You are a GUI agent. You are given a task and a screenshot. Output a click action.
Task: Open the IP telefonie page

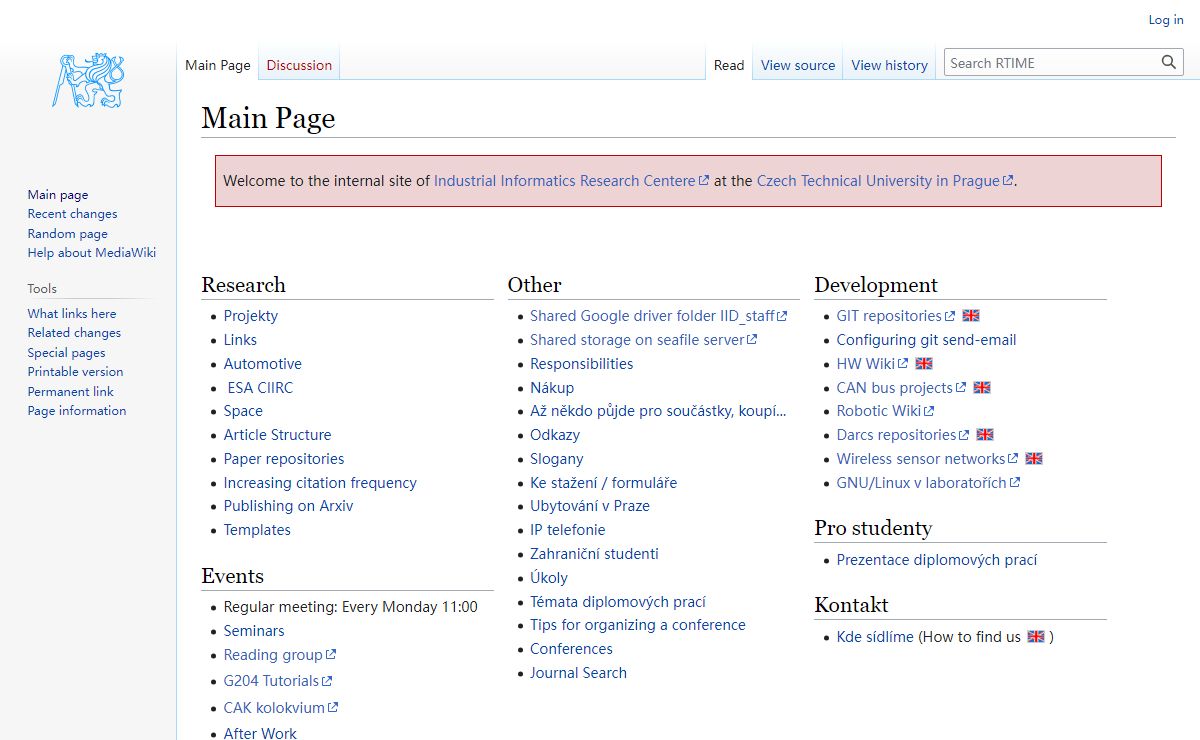tap(567, 530)
